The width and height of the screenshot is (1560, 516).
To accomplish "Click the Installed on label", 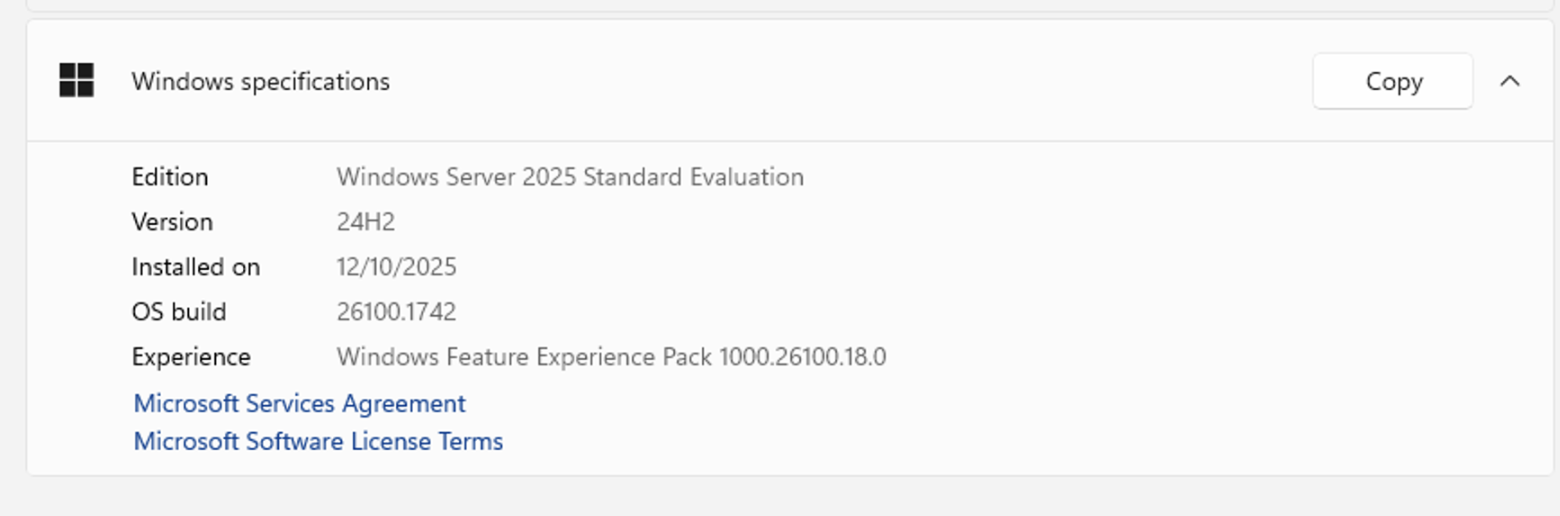I will coord(196,267).
